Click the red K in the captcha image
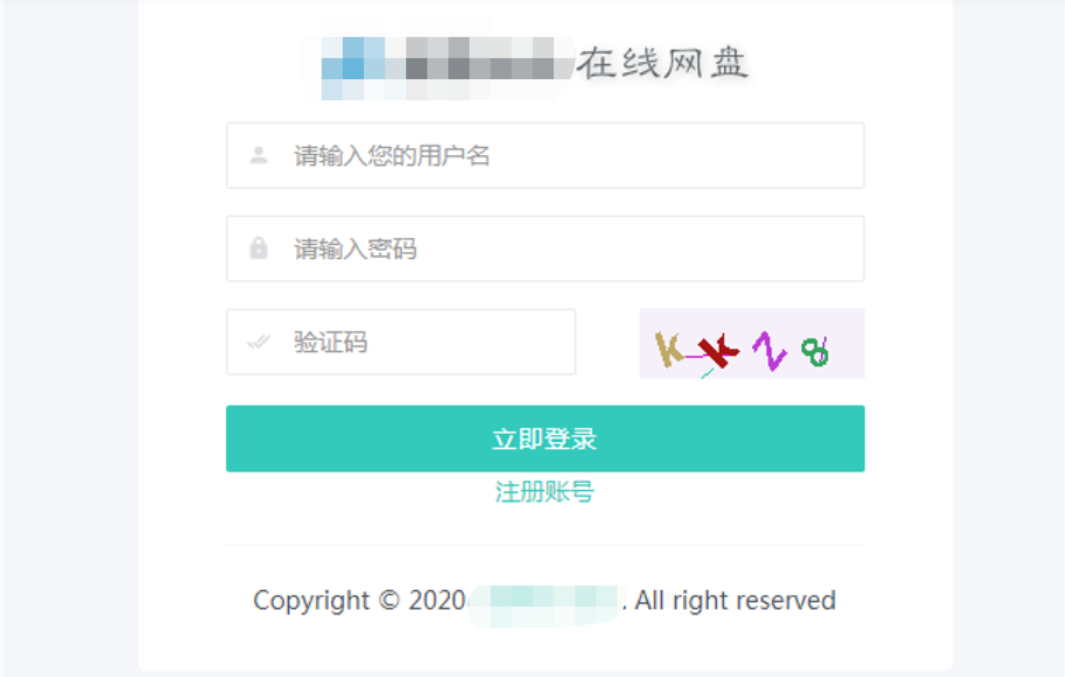The height and width of the screenshot is (677, 1065). point(719,351)
